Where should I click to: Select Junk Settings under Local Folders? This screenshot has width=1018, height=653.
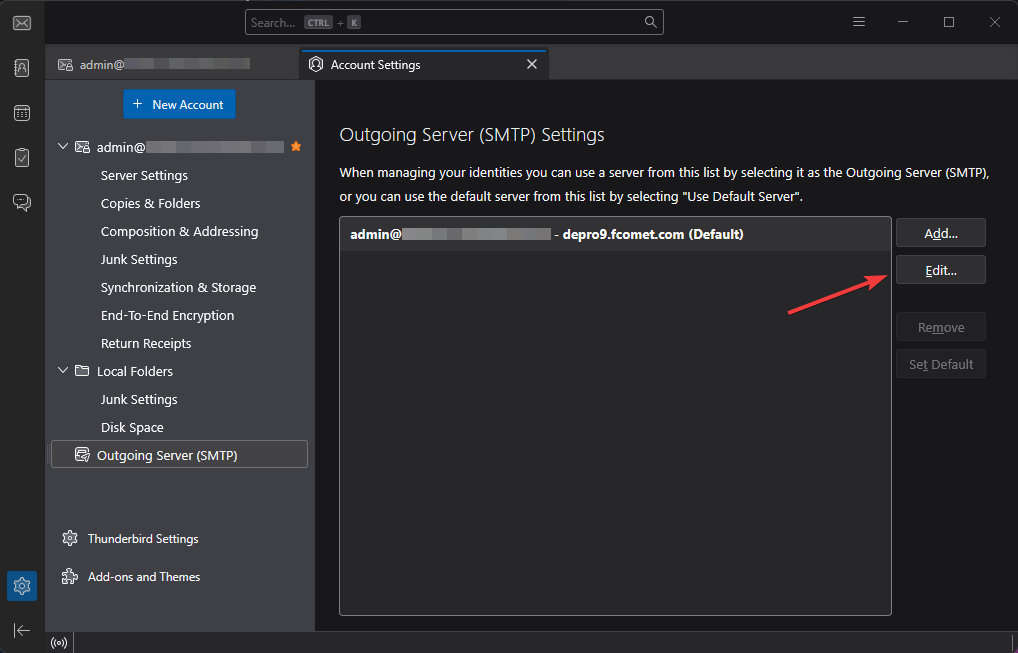tap(139, 399)
